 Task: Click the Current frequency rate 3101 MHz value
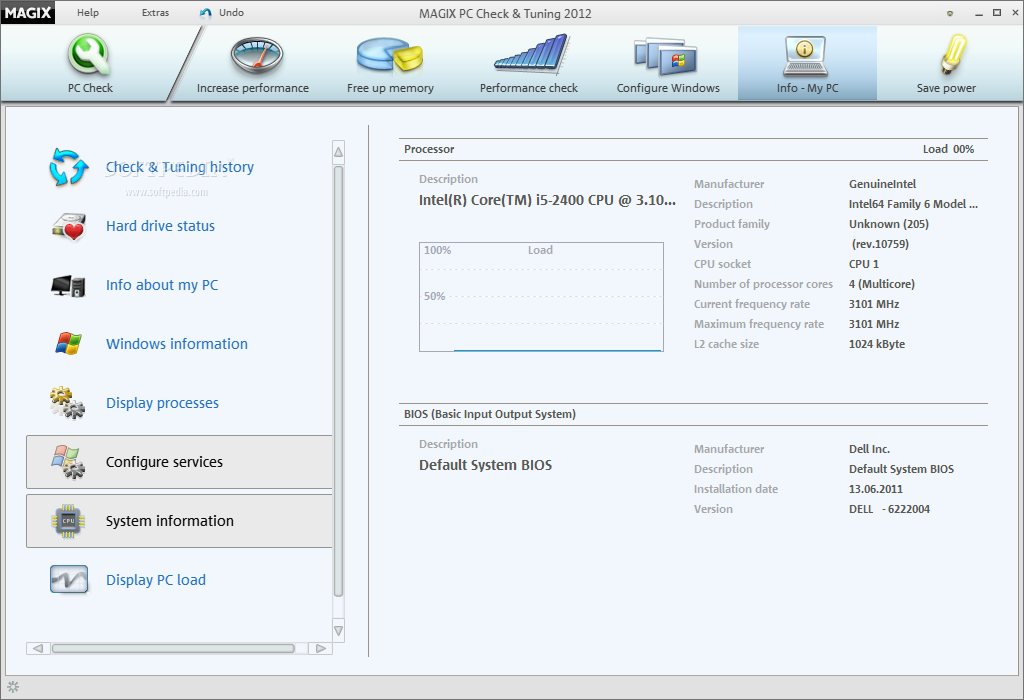point(874,304)
